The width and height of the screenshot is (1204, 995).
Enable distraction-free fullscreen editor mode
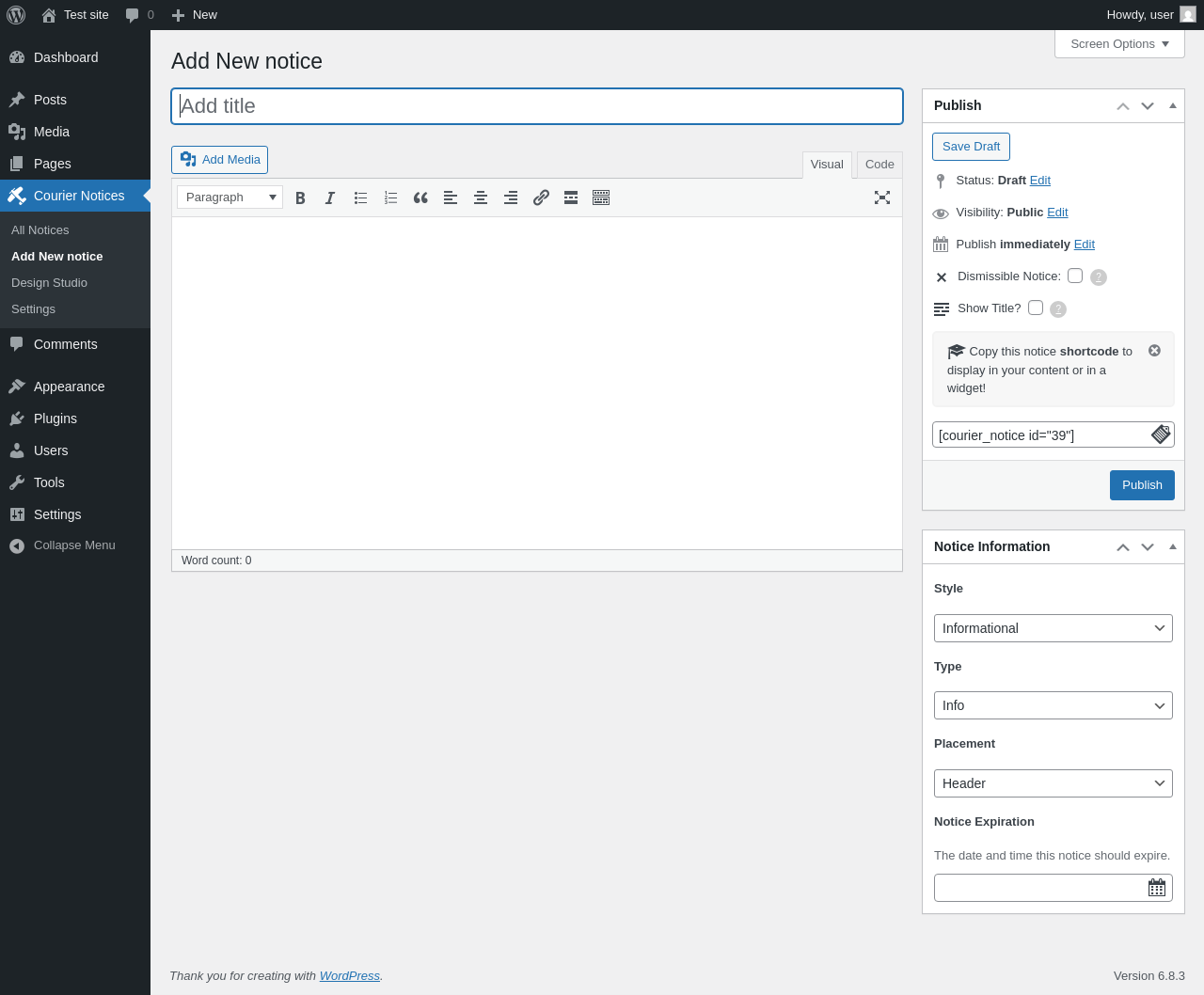point(882,197)
